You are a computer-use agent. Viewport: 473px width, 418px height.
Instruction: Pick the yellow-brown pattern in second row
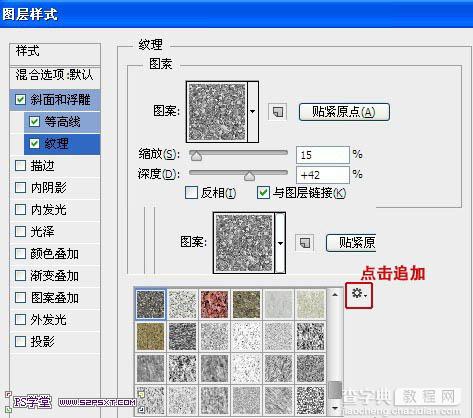[151, 336]
